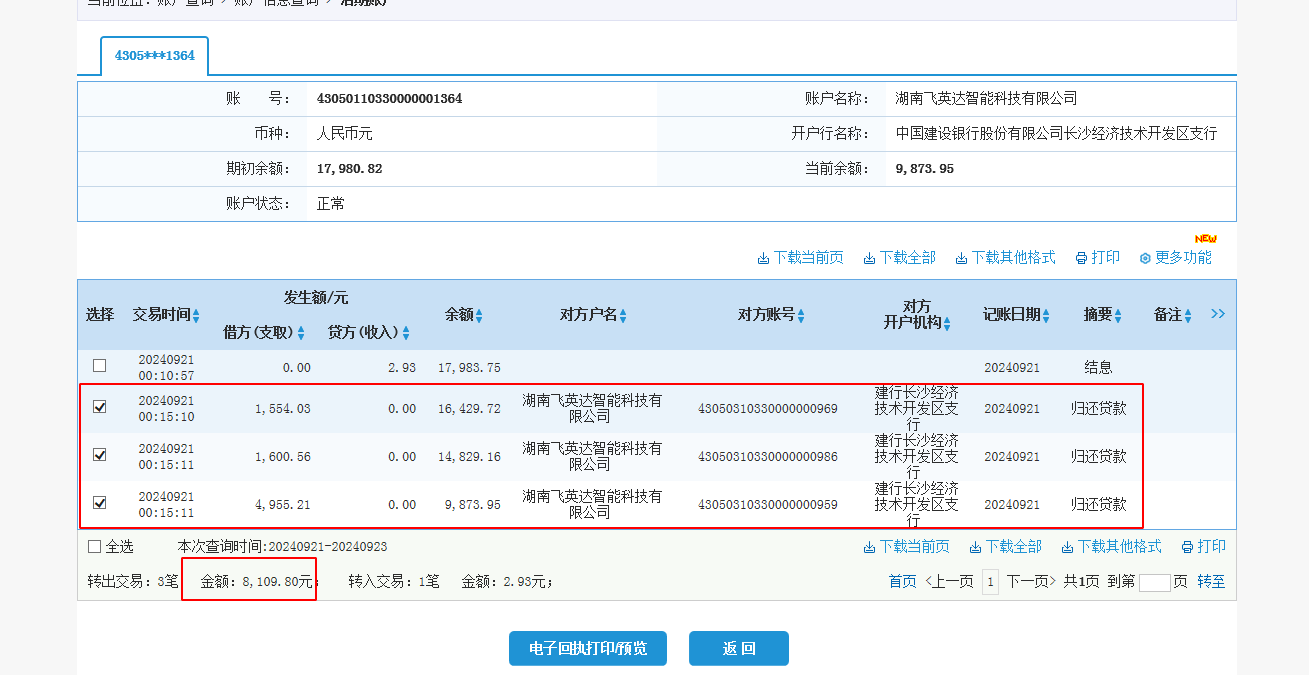Click top 下载当前页 download link
Image resolution: width=1309 pixels, height=675 pixels.
tap(809, 258)
